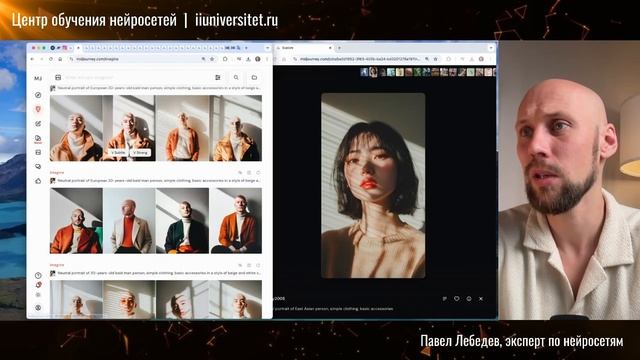Click the add-image icon beside the prompt field
The image size is (640, 360).
pyautogui.click(x=58, y=77)
